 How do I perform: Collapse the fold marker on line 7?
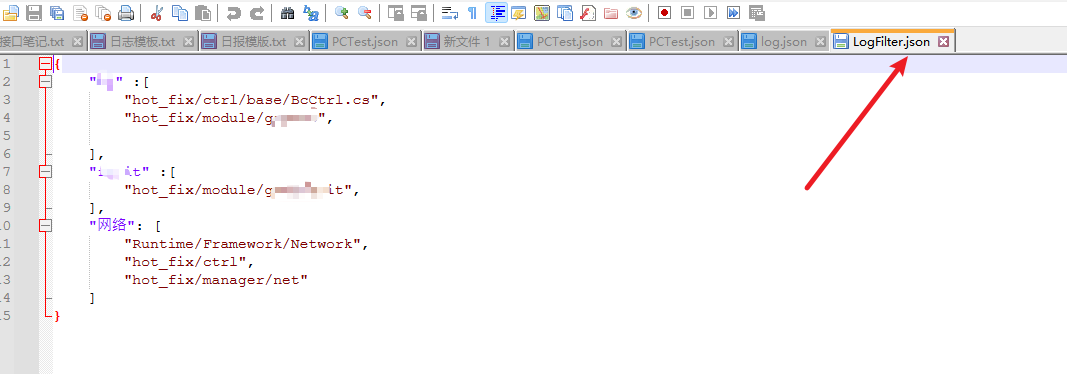click(46, 171)
